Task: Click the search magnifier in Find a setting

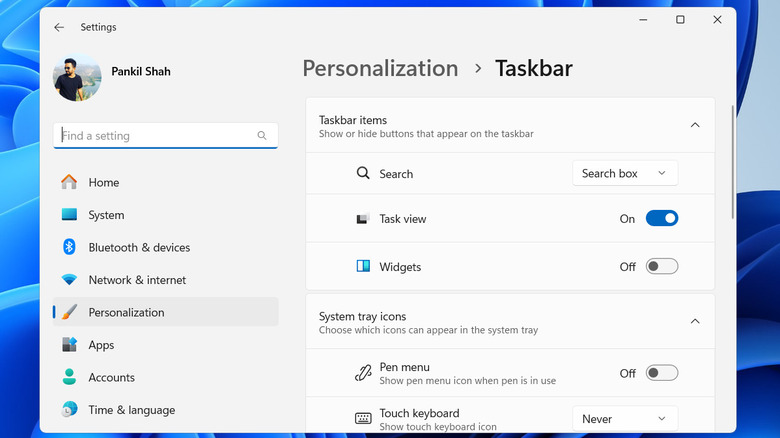Action: point(262,135)
